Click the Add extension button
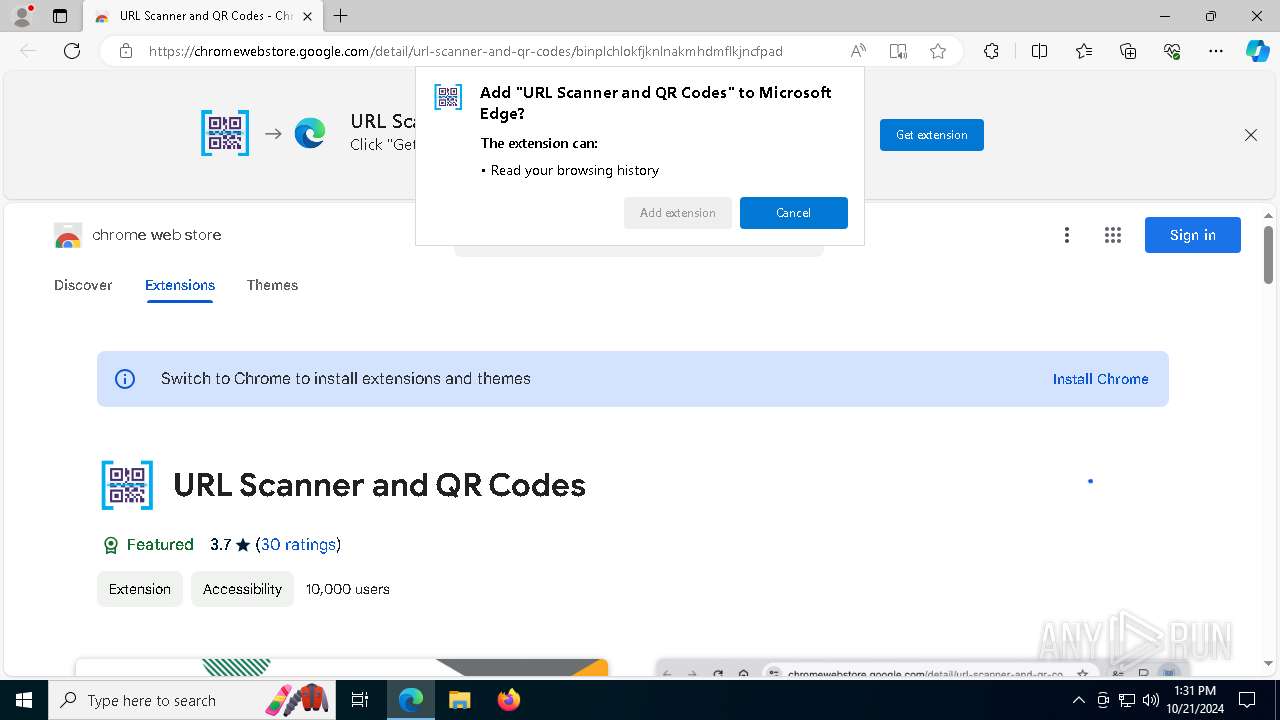 (x=678, y=213)
